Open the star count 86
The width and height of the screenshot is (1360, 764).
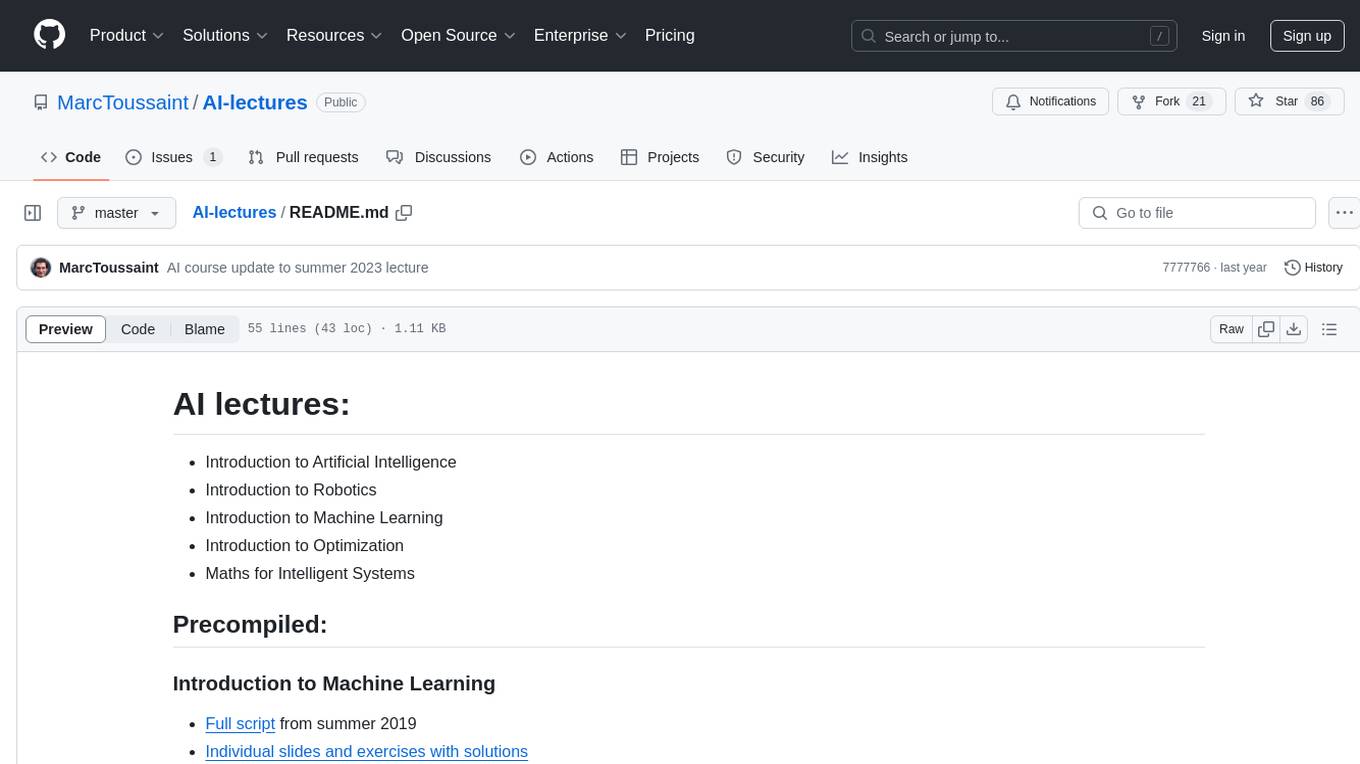[1318, 101]
